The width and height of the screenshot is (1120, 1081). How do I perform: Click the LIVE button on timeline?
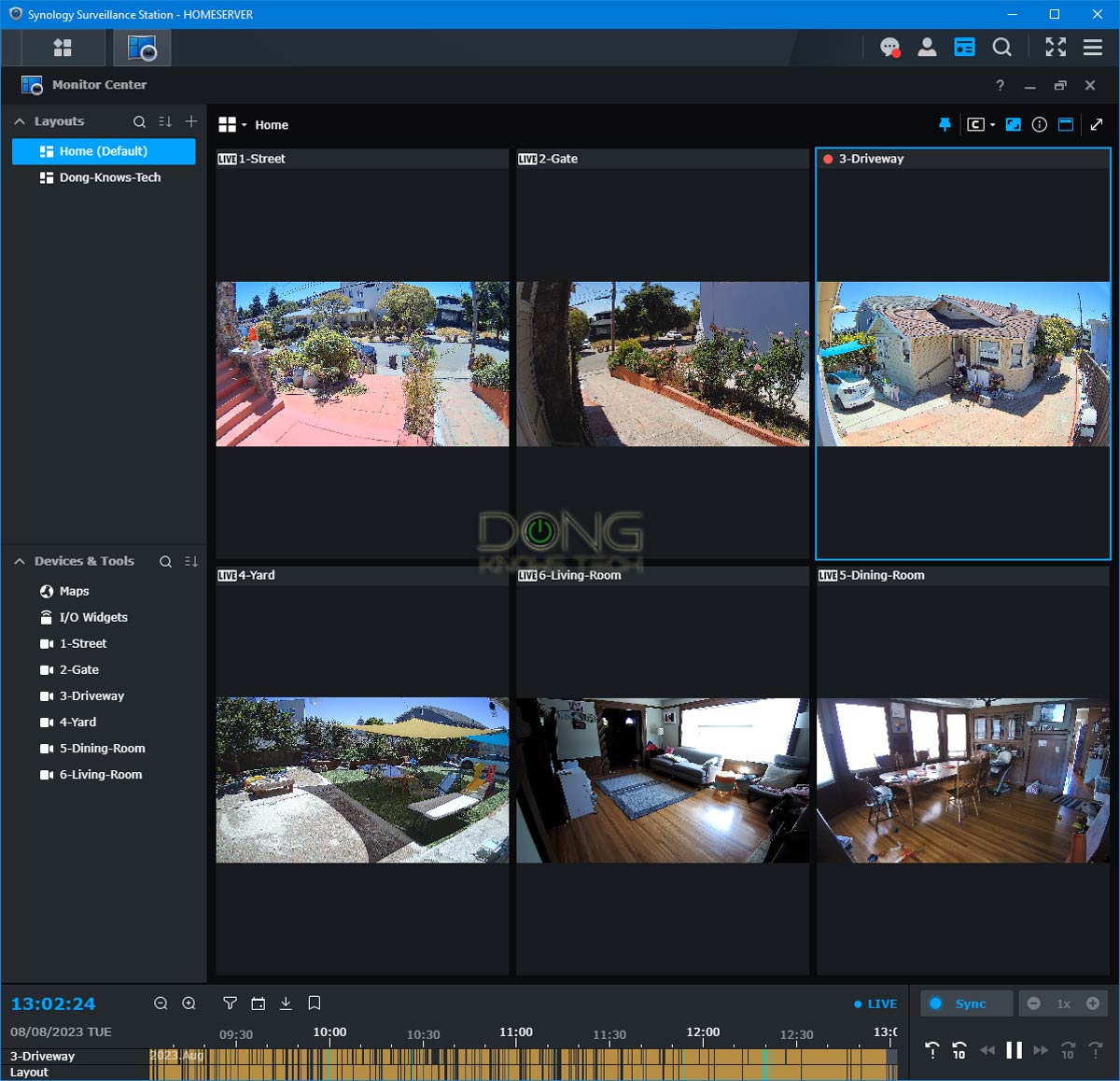coord(875,1004)
